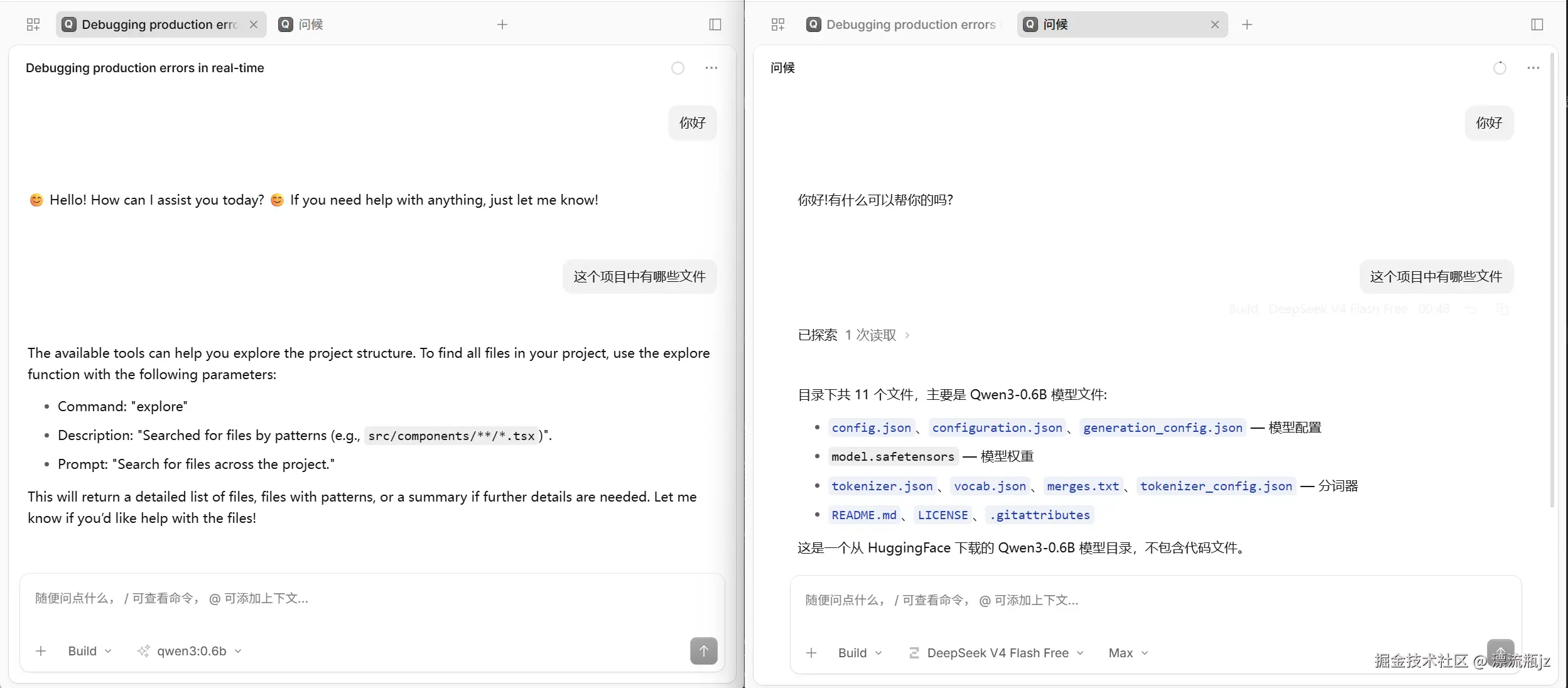This screenshot has height=688, width=1568.
Task: Click the Command: "explore" bullet line
Action: pos(122,406)
